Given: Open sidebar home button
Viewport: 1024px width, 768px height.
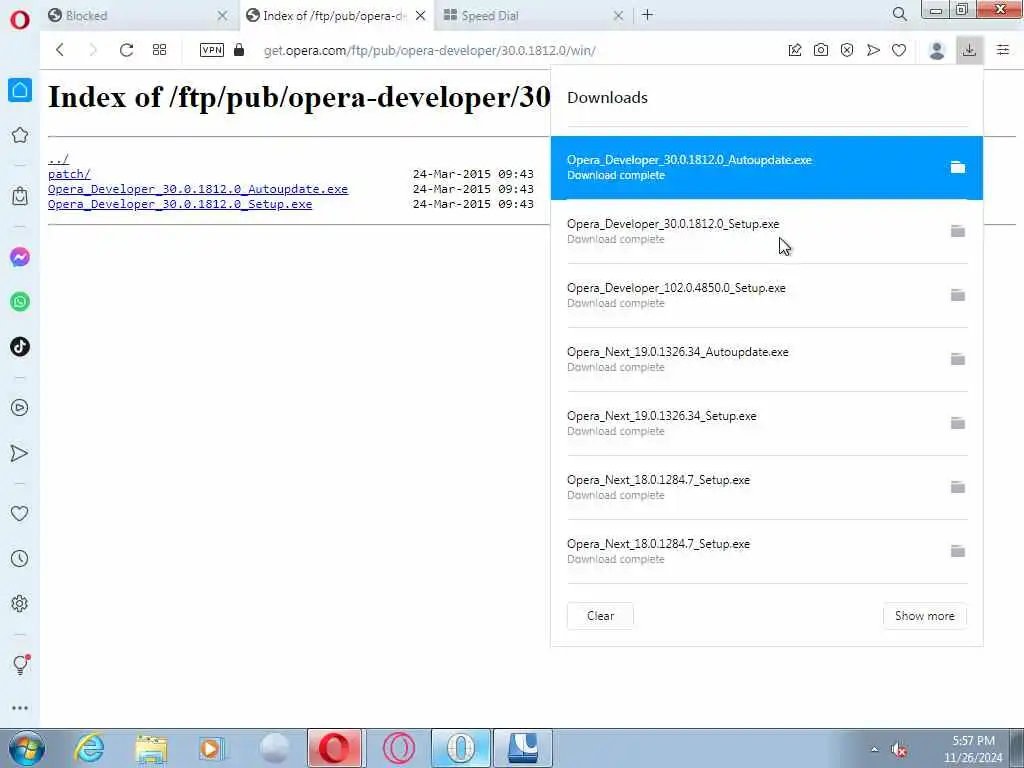Looking at the screenshot, I should [x=20, y=89].
